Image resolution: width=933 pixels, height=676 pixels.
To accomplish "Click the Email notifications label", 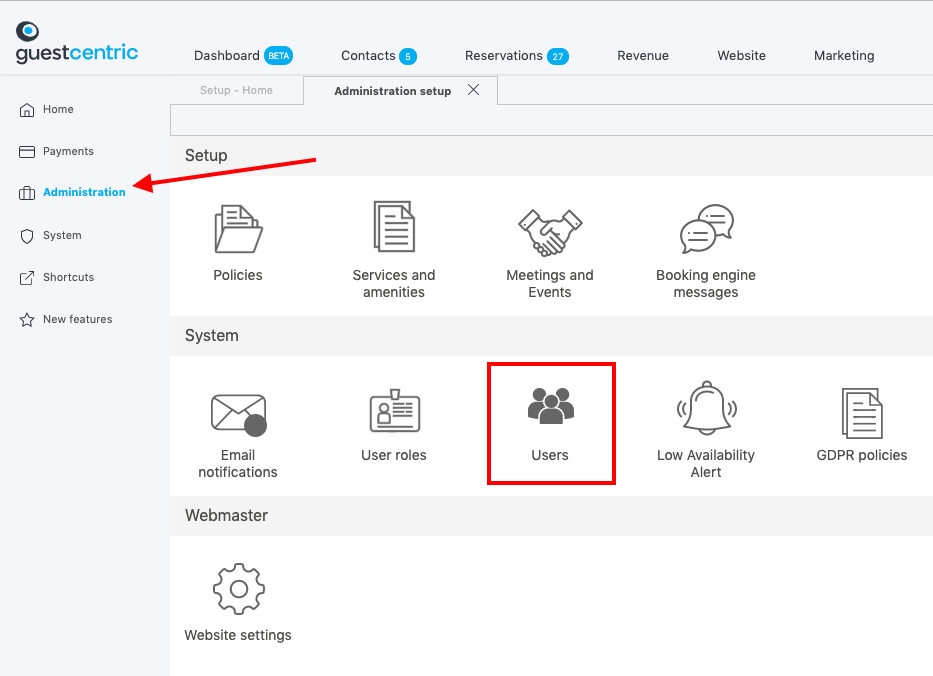I will click(x=238, y=464).
